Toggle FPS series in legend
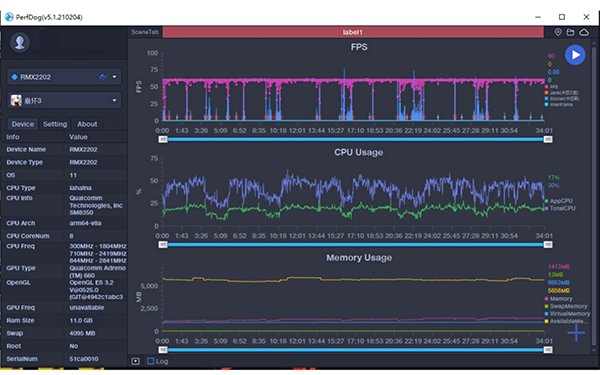 point(551,87)
